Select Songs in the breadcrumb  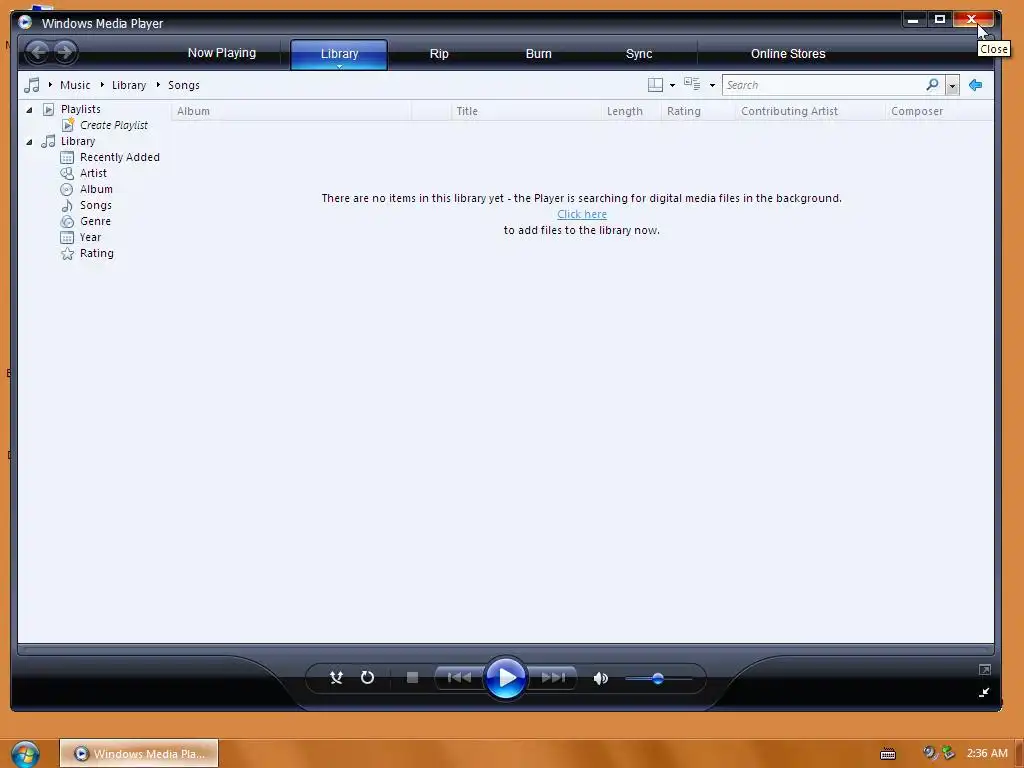(184, 85)
